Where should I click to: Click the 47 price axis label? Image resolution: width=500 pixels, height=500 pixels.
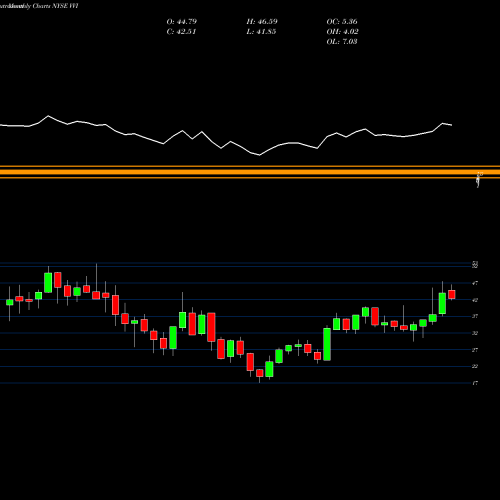[475, 283]
